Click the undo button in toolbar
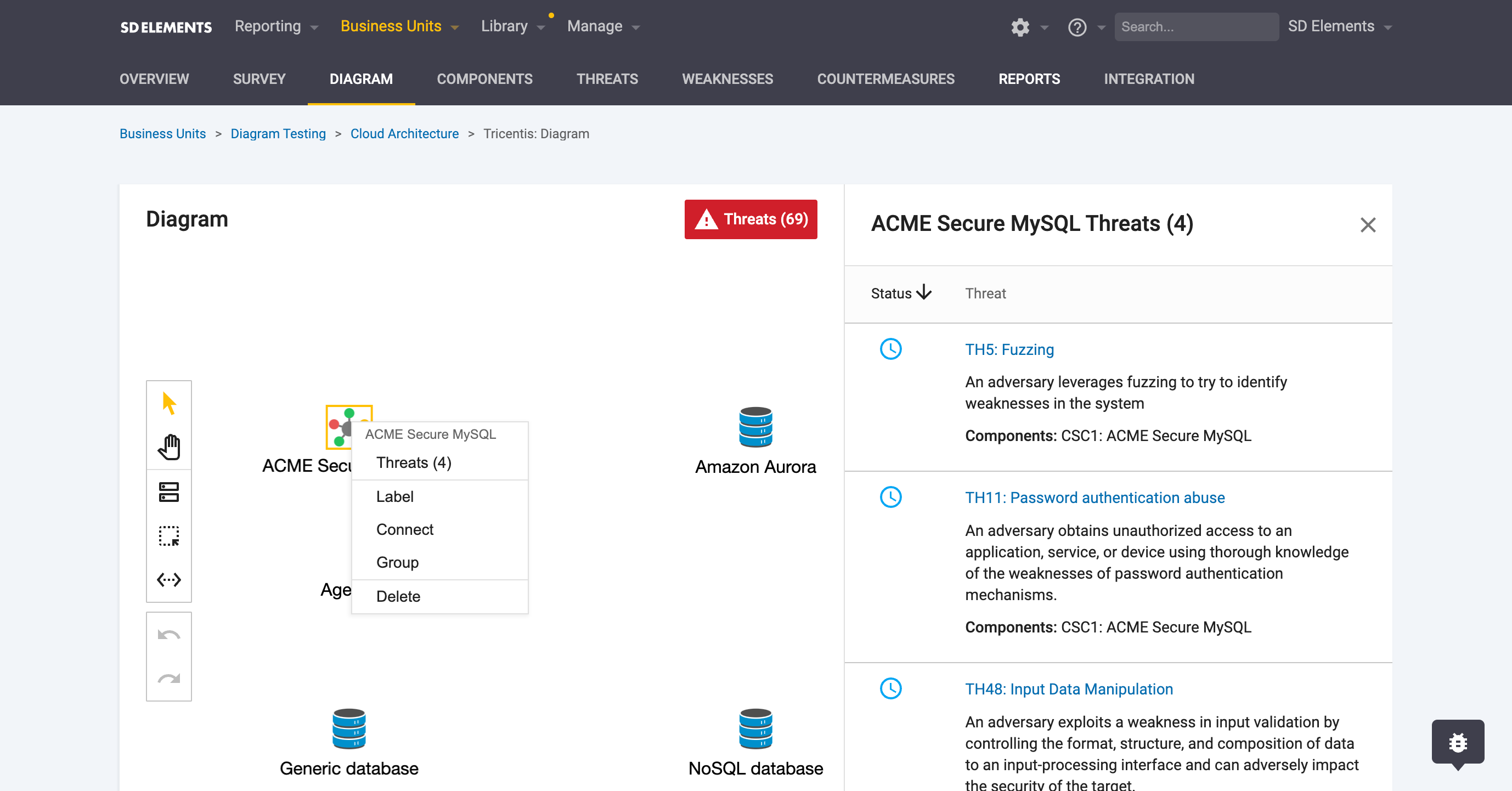The image size is (1512, 791). [168, 635]
